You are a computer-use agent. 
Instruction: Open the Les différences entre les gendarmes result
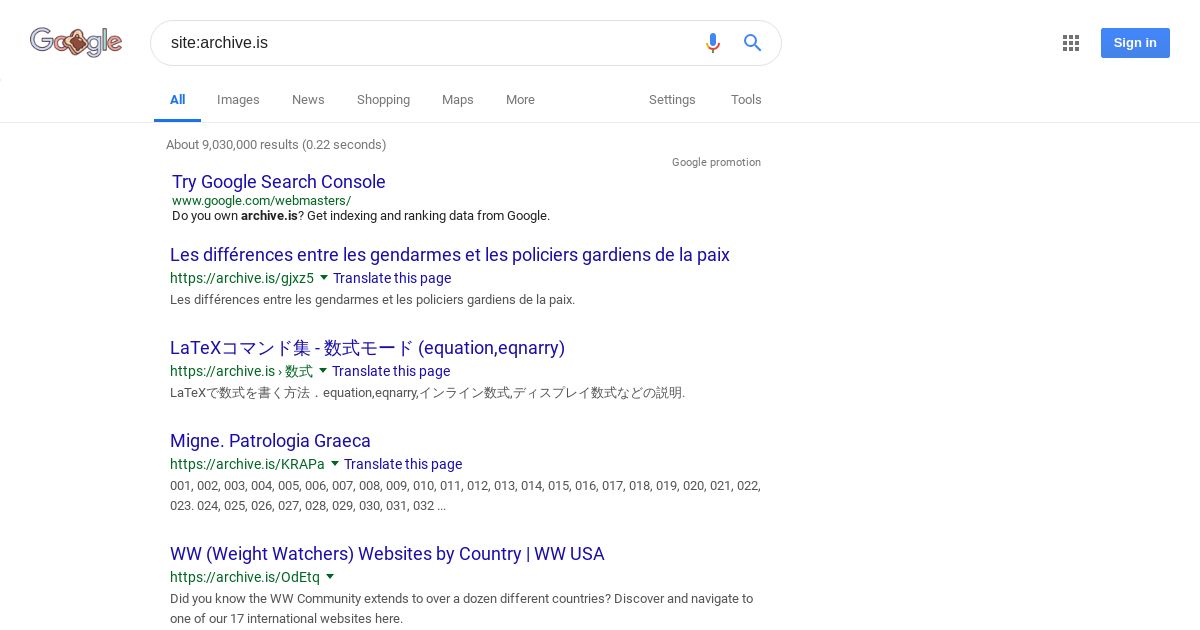point(450,255)
